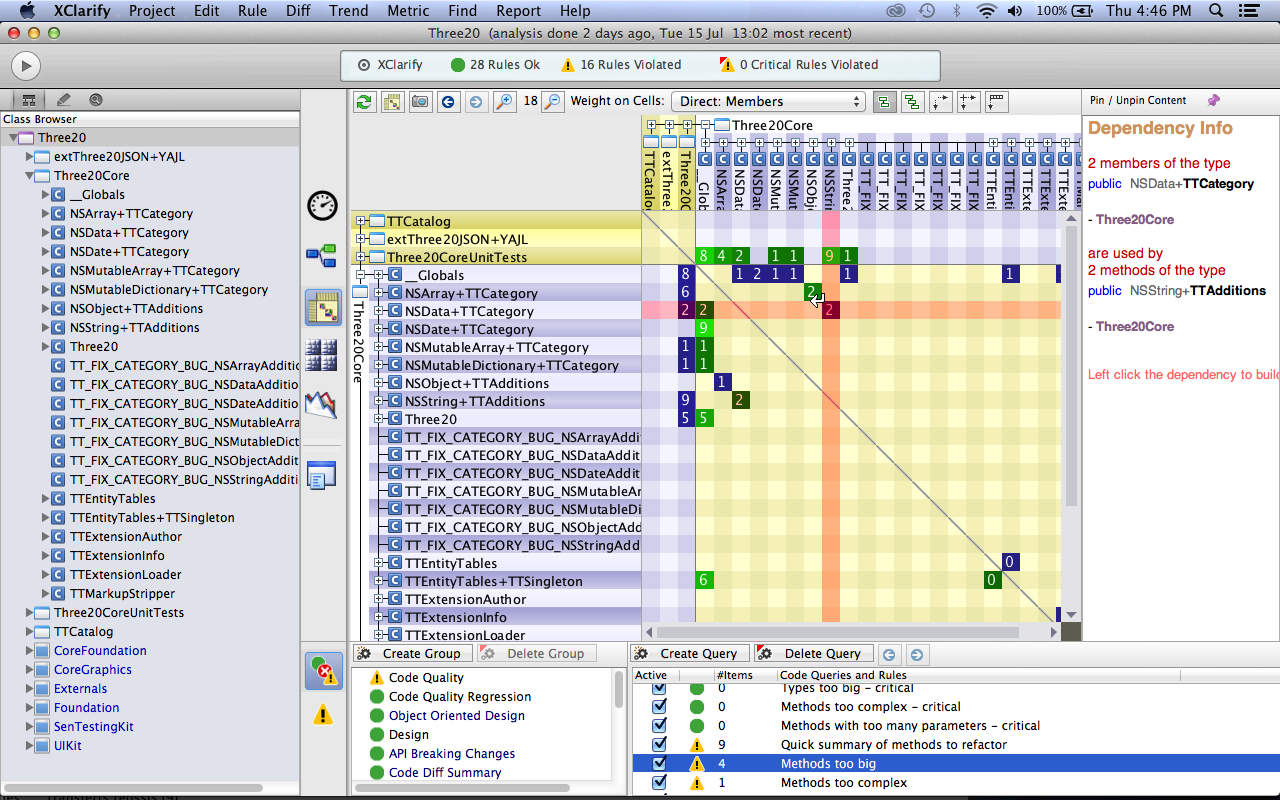The height and width of the screenshot is (800, 1280).
Task: Toggle the first green hierarchy display button
Action: point(884,101)
